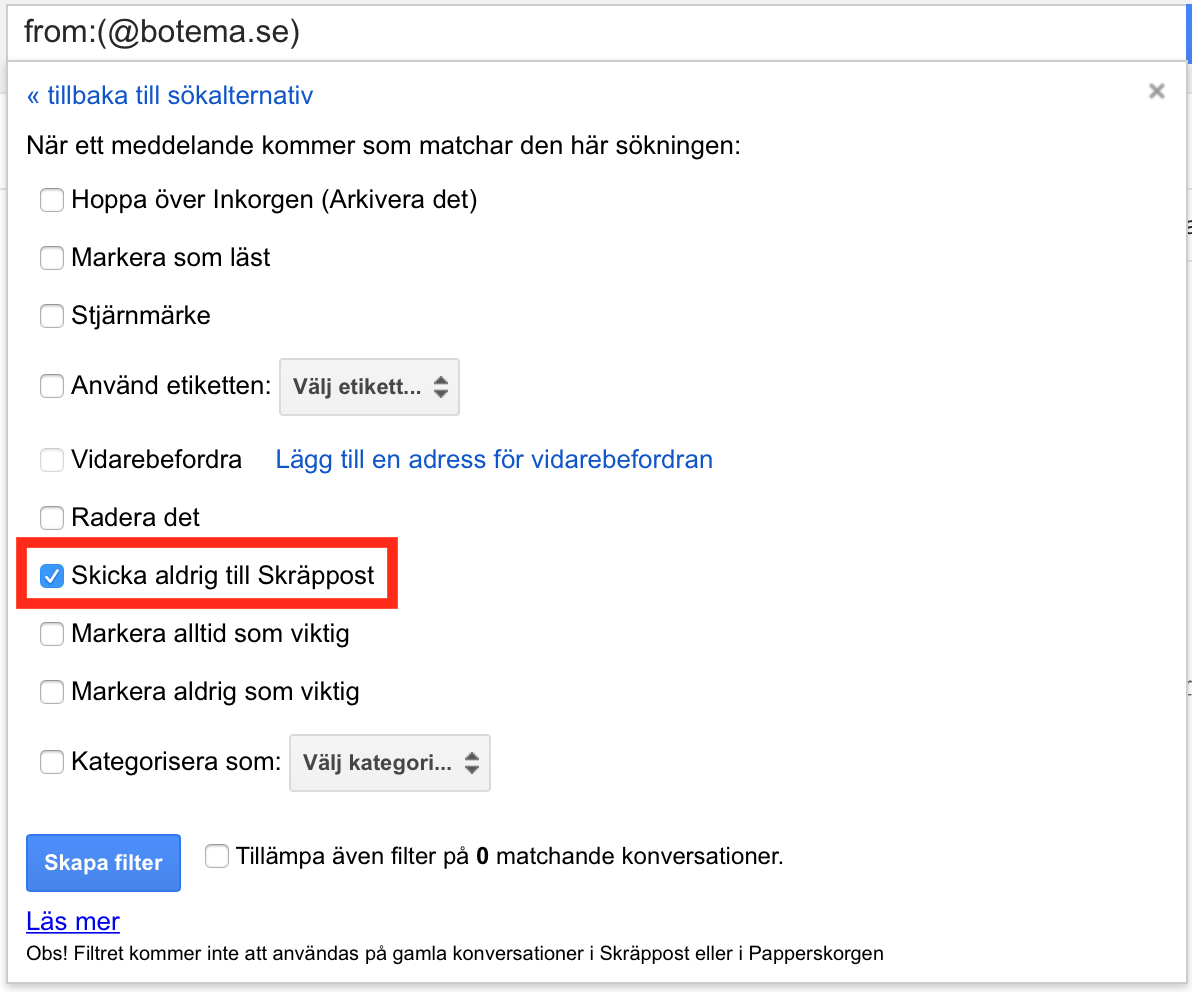Go back via '« tillbaka till sökalternativ'
Screen dimensions: 1192x992
coord(170,96)
